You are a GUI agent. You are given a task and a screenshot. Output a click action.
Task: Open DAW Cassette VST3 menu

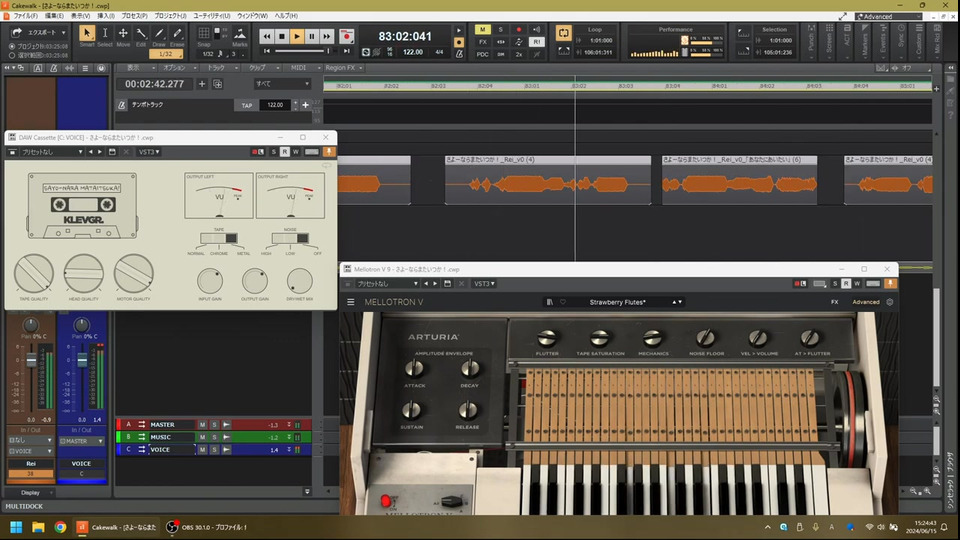click(x=149, y=152)
